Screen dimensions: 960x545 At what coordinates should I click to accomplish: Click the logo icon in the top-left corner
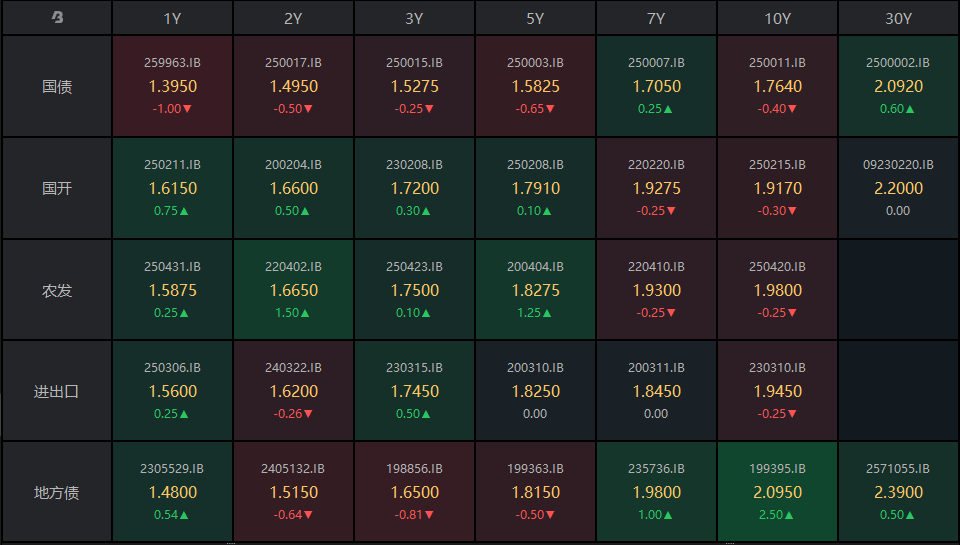[57, 18]
